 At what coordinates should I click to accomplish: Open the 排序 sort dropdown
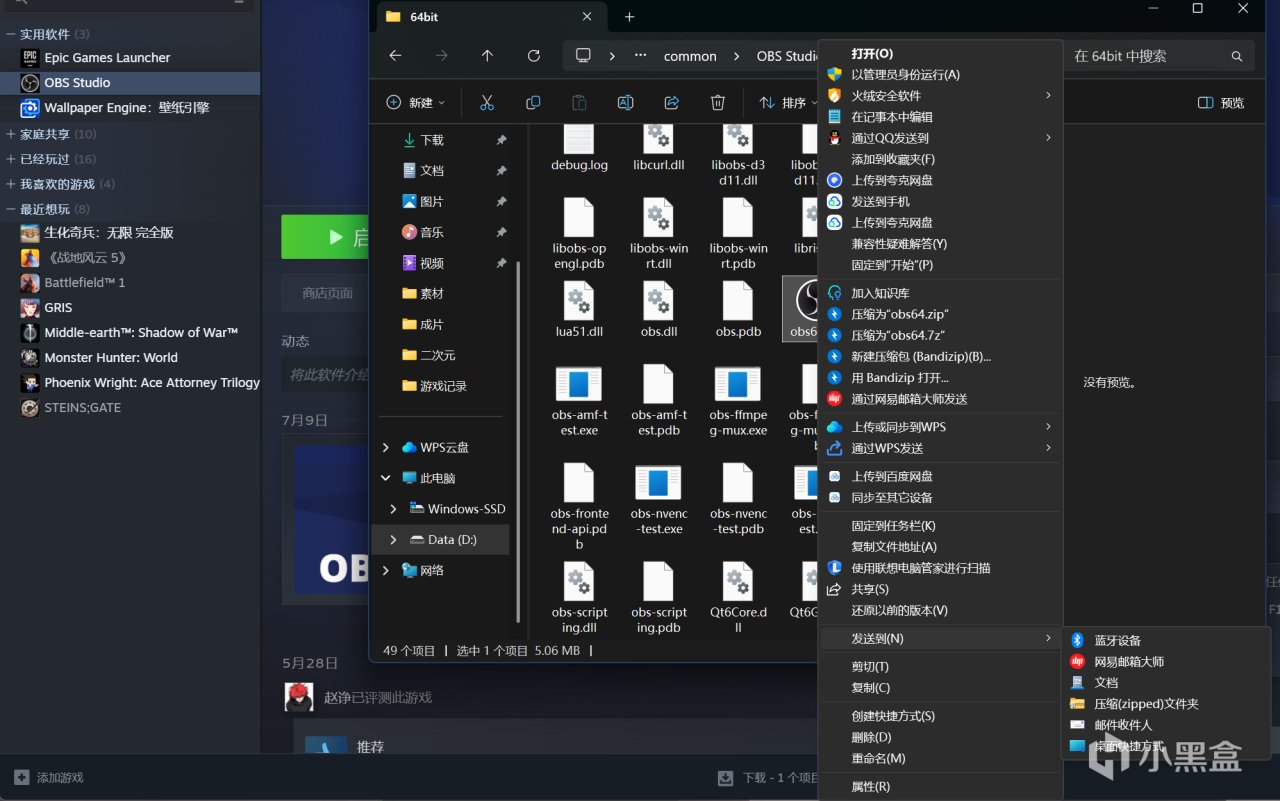tap(788, 102)
